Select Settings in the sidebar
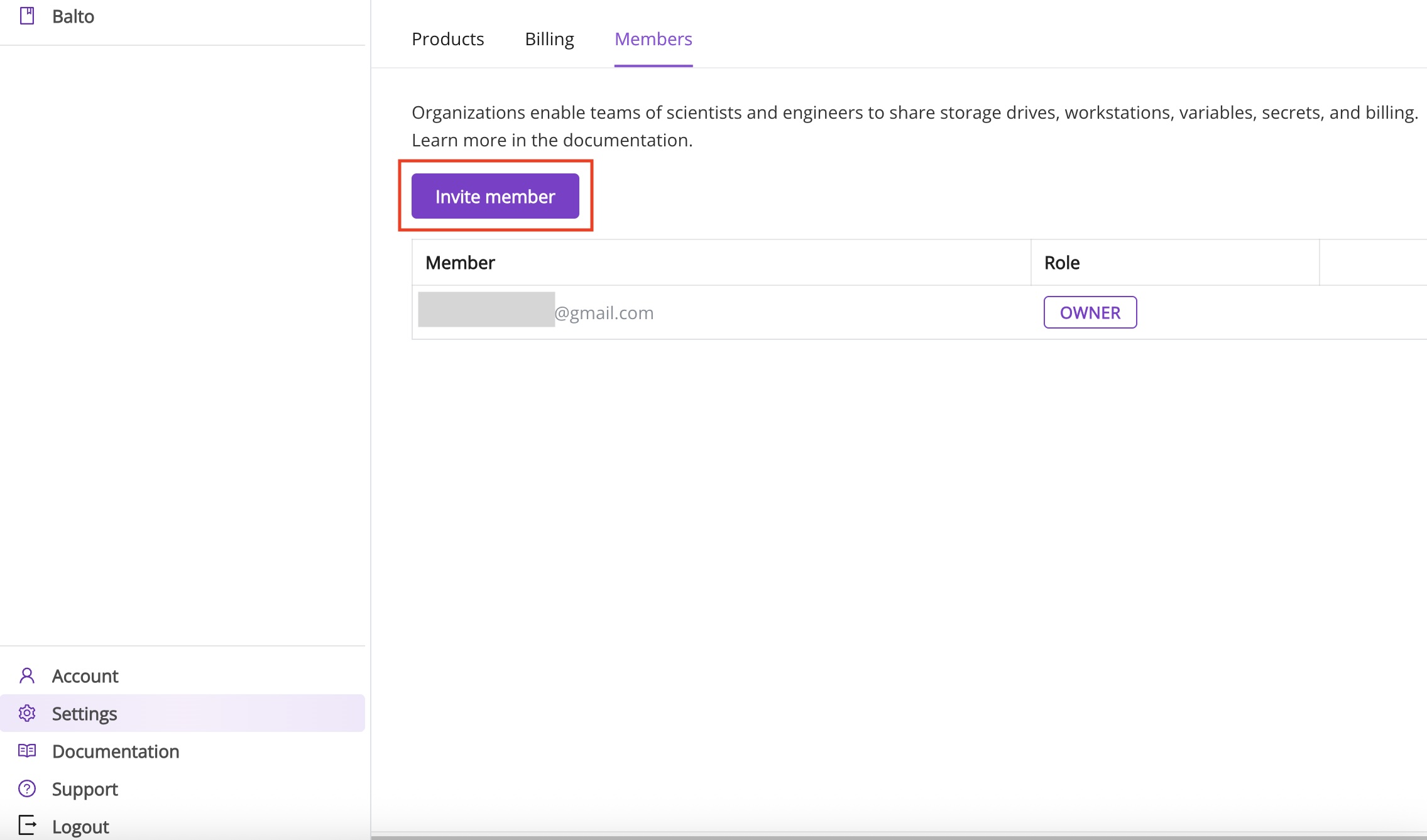1427x840 pixels. 84,714
